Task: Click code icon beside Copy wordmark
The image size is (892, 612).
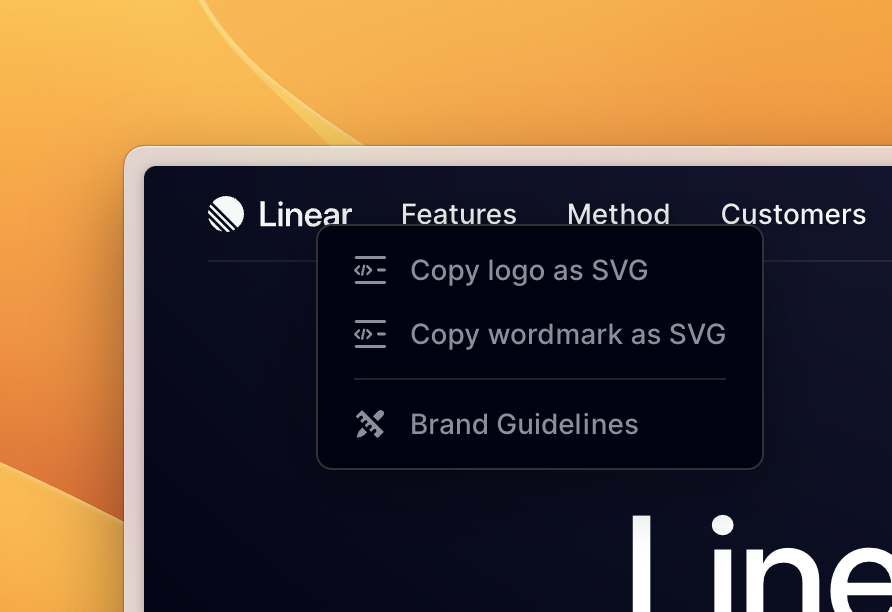Action: coord(370,334)
